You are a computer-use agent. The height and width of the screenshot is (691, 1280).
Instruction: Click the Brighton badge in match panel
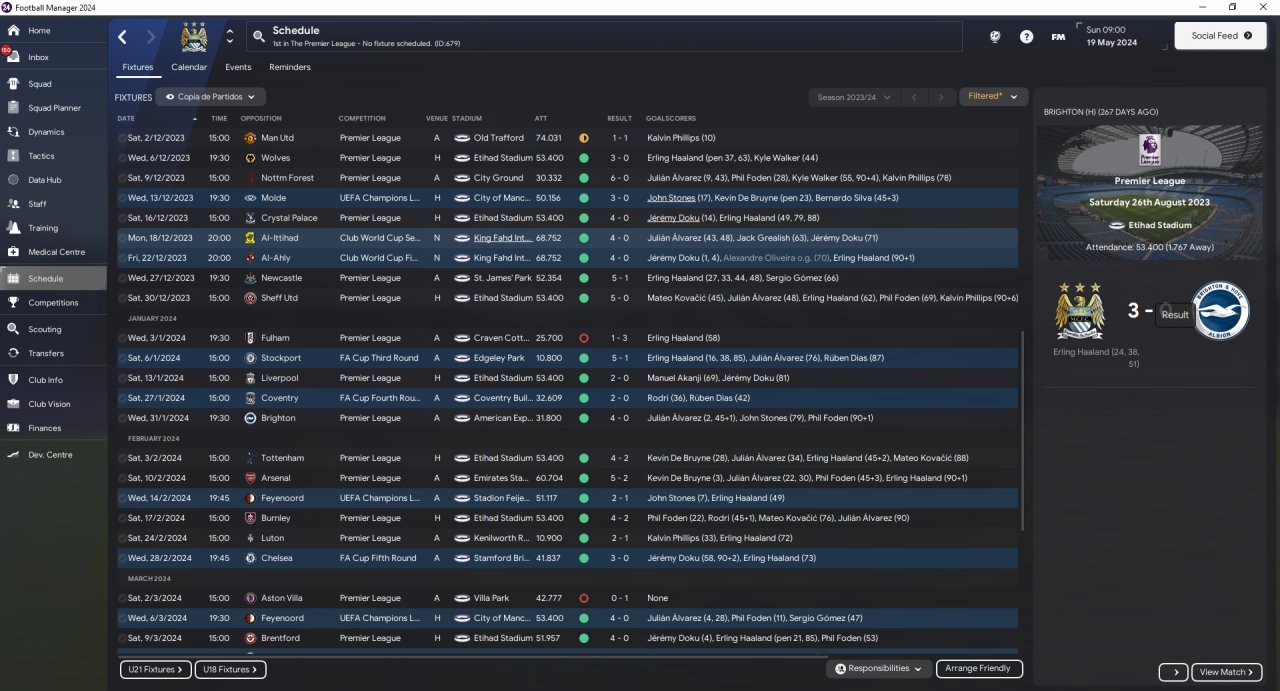[1221, 311]
